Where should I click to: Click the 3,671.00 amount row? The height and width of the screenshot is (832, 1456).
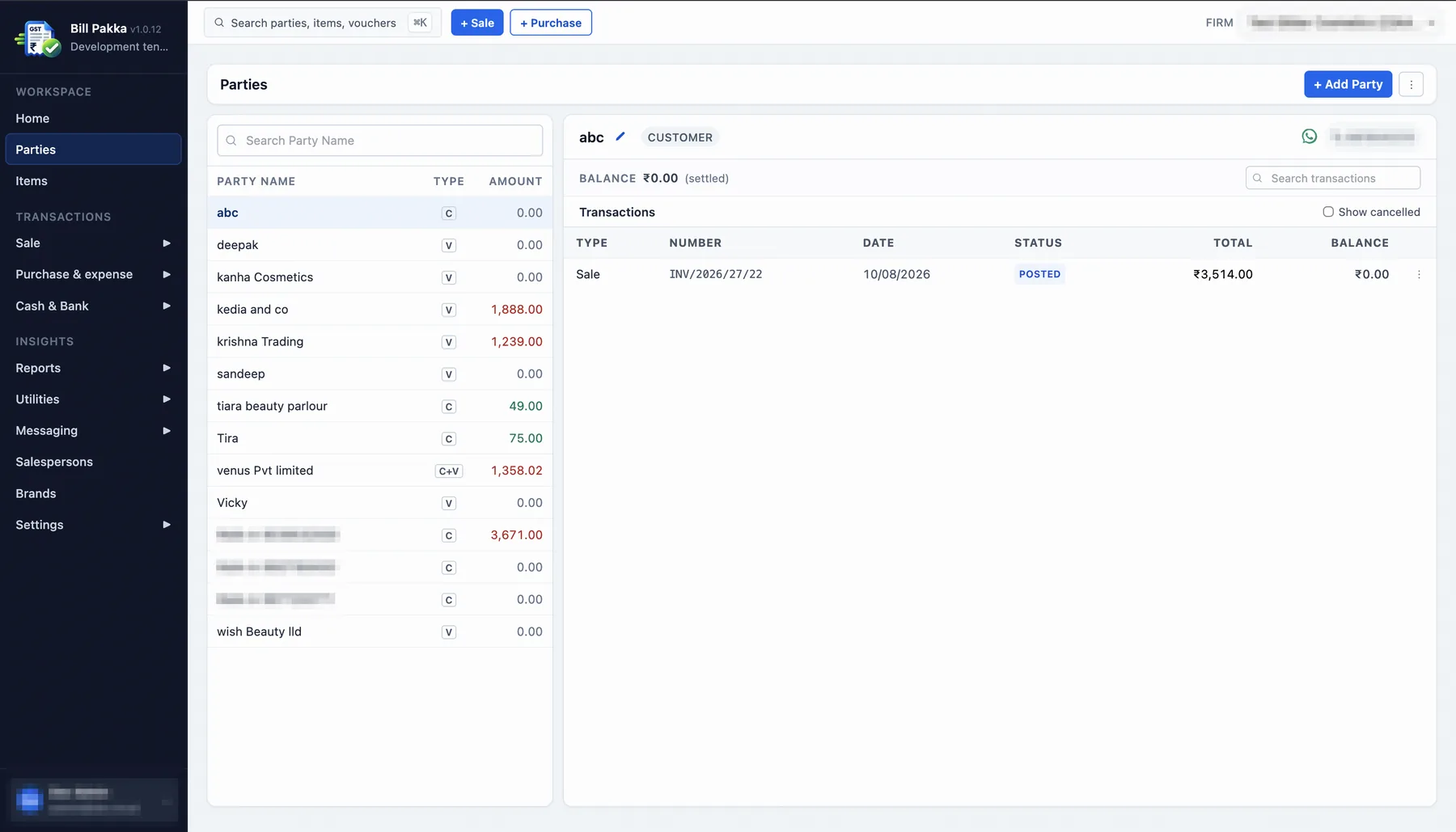pyautogui.click(x=379, y=535)
